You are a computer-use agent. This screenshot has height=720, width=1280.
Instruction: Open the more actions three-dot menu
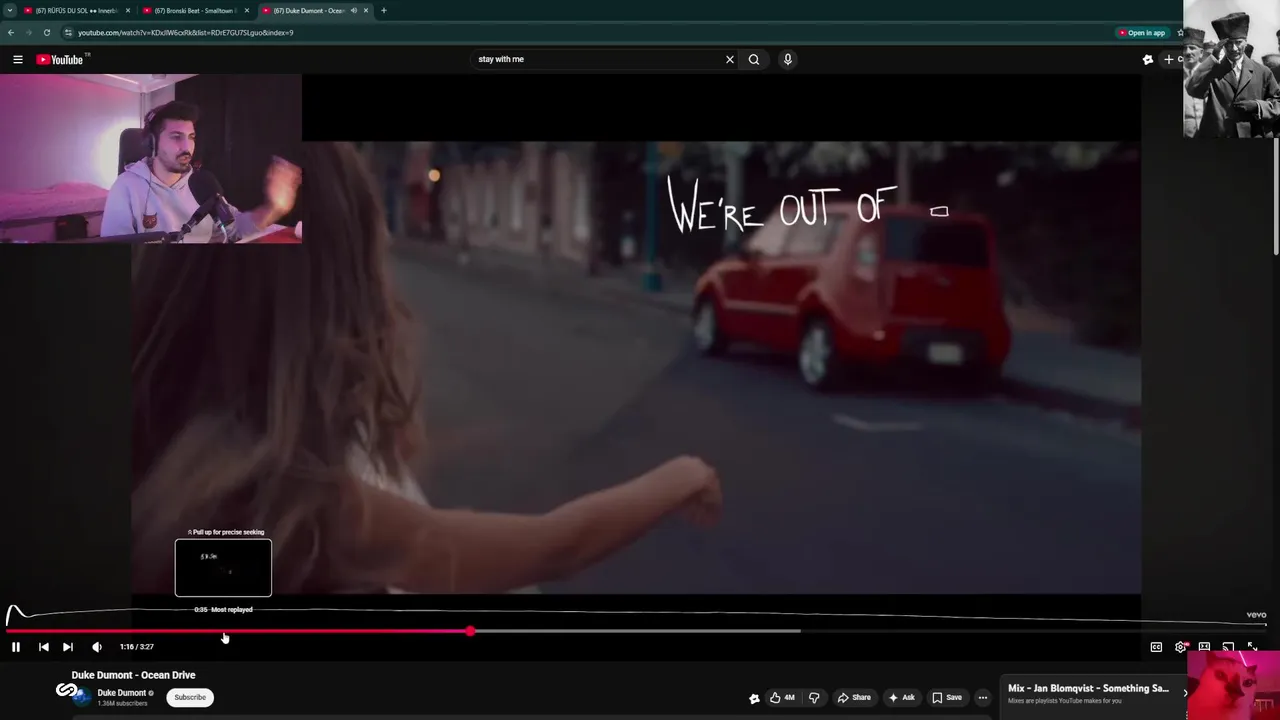983,698
